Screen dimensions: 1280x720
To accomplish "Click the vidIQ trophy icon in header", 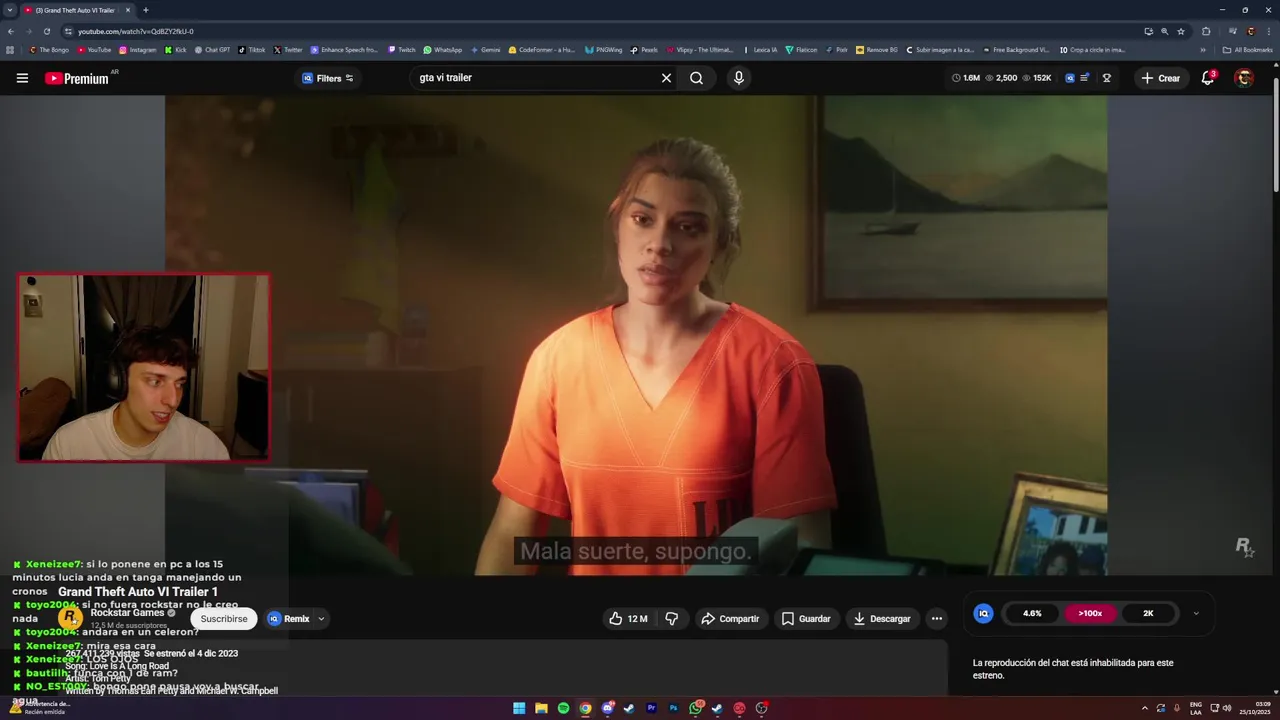I will coord(1106,78).
